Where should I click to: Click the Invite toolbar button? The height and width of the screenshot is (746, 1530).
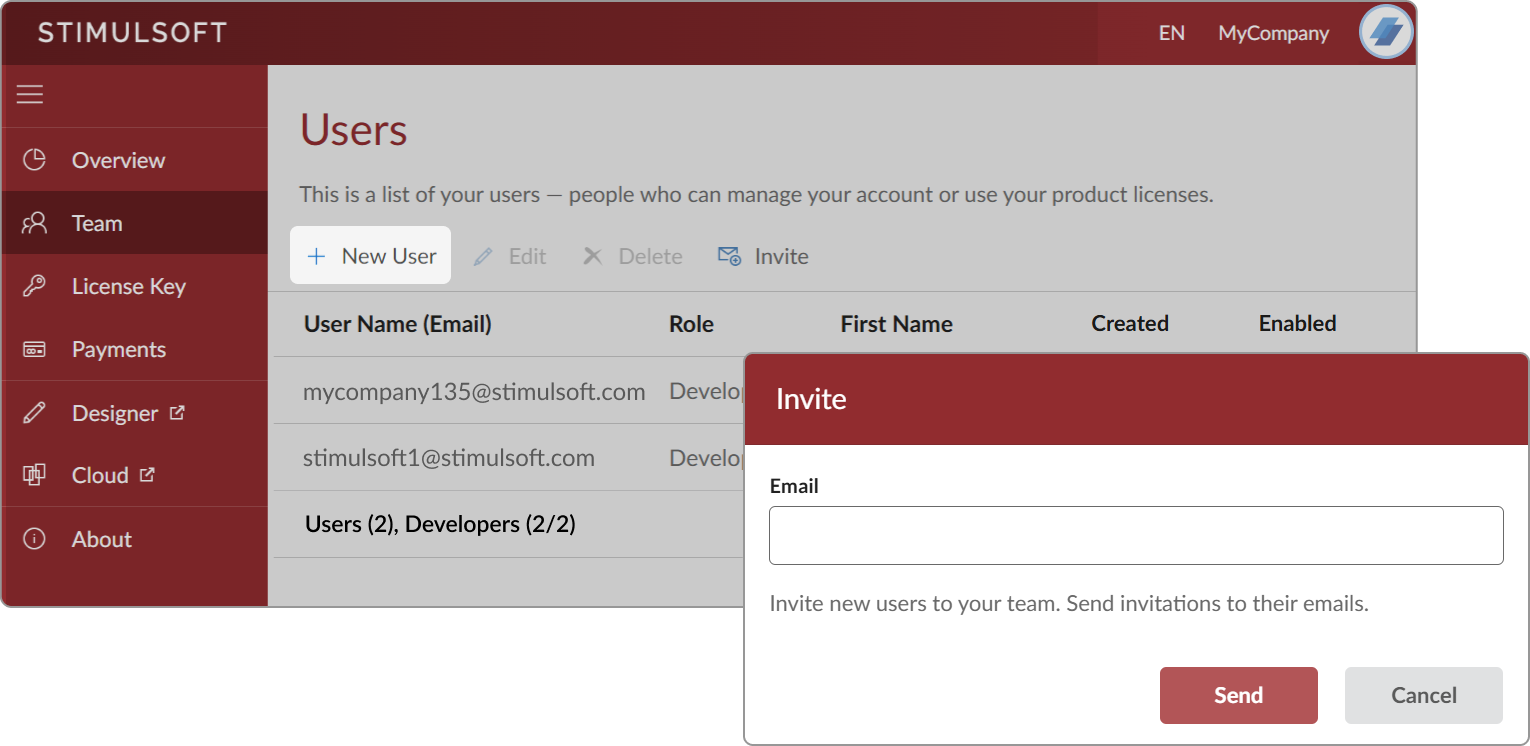pos(763,257)
